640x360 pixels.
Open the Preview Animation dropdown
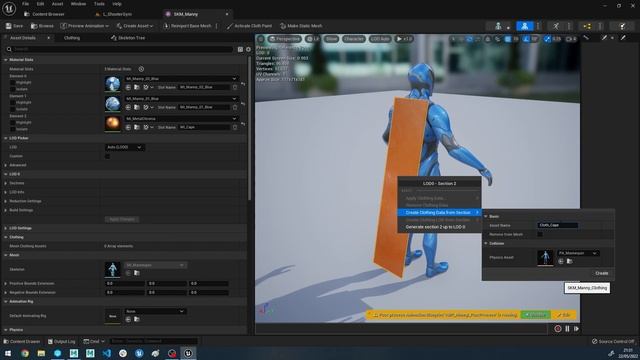coord(85,26)
